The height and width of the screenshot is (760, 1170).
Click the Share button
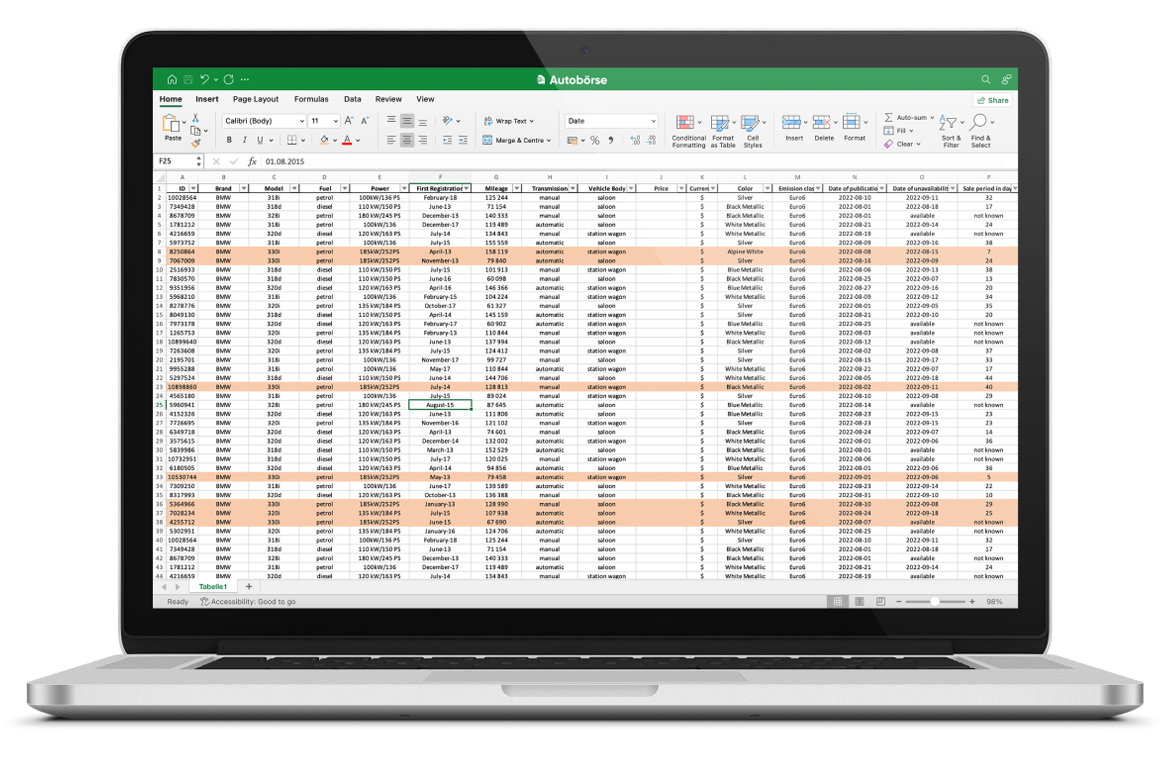pyautogui.click(x=993, y=101)
